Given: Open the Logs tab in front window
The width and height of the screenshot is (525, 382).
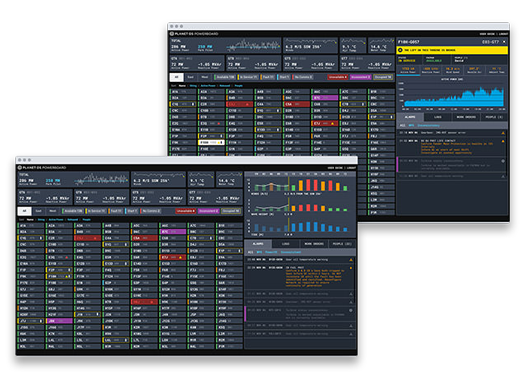Looking at the screenshot, I should pyautogui.click(x=286, y=244).
